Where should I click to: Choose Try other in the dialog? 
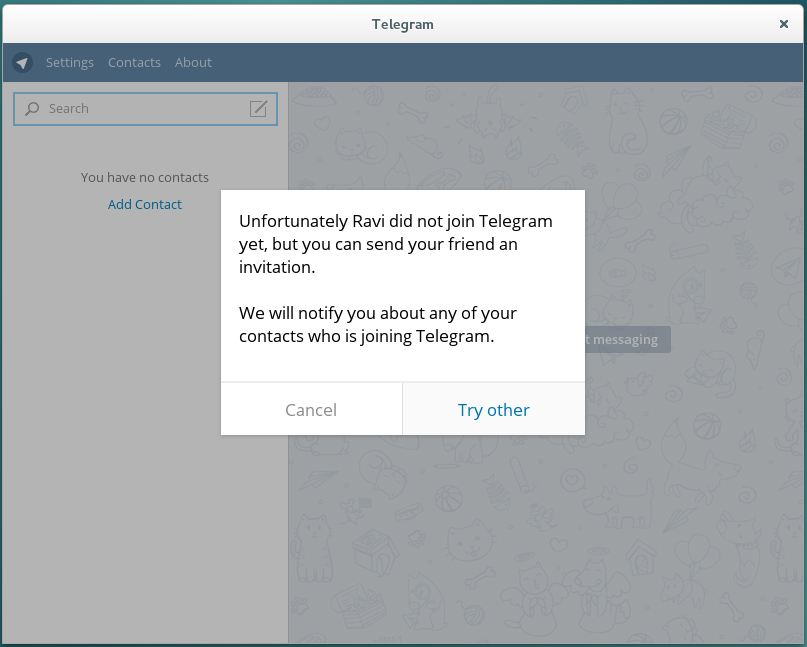coord(494,410)
